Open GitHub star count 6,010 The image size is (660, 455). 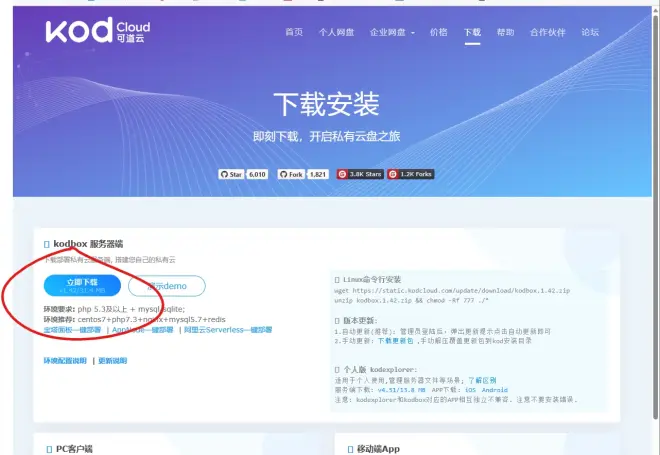click(257, 174)
